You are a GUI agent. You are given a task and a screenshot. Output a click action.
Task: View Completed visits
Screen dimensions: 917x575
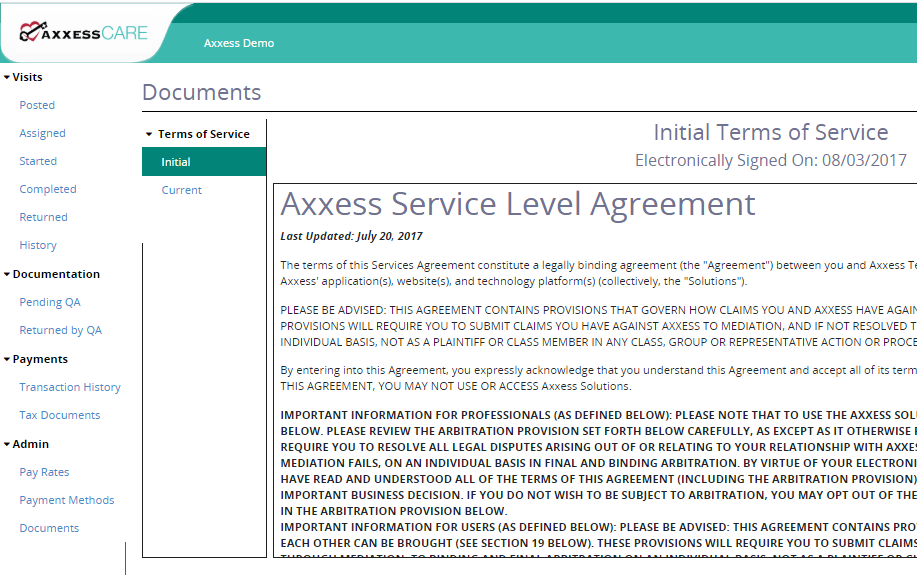(x=48, y=190)
